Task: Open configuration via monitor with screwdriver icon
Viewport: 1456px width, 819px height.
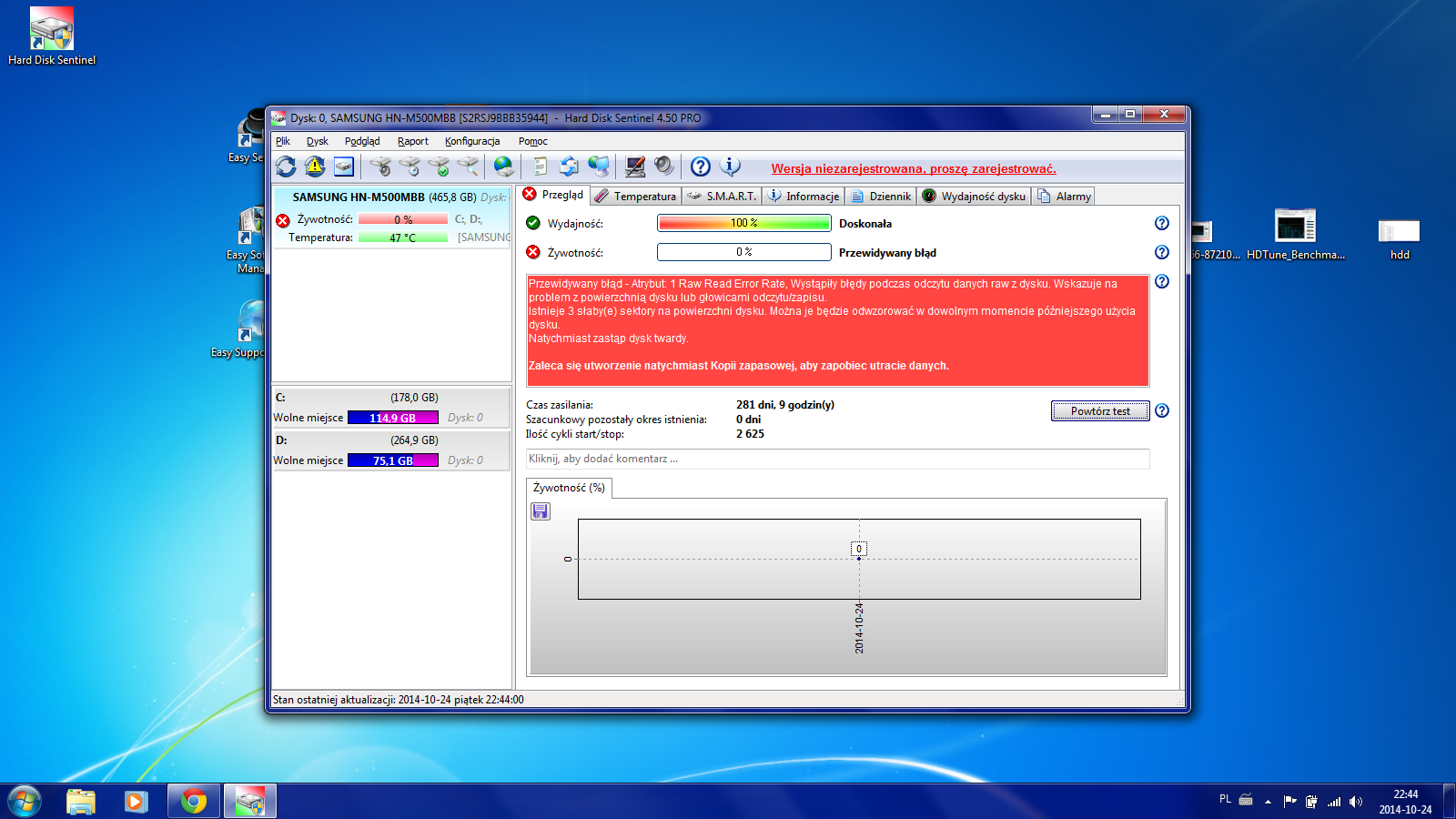Action: click(x=635, y=167)
